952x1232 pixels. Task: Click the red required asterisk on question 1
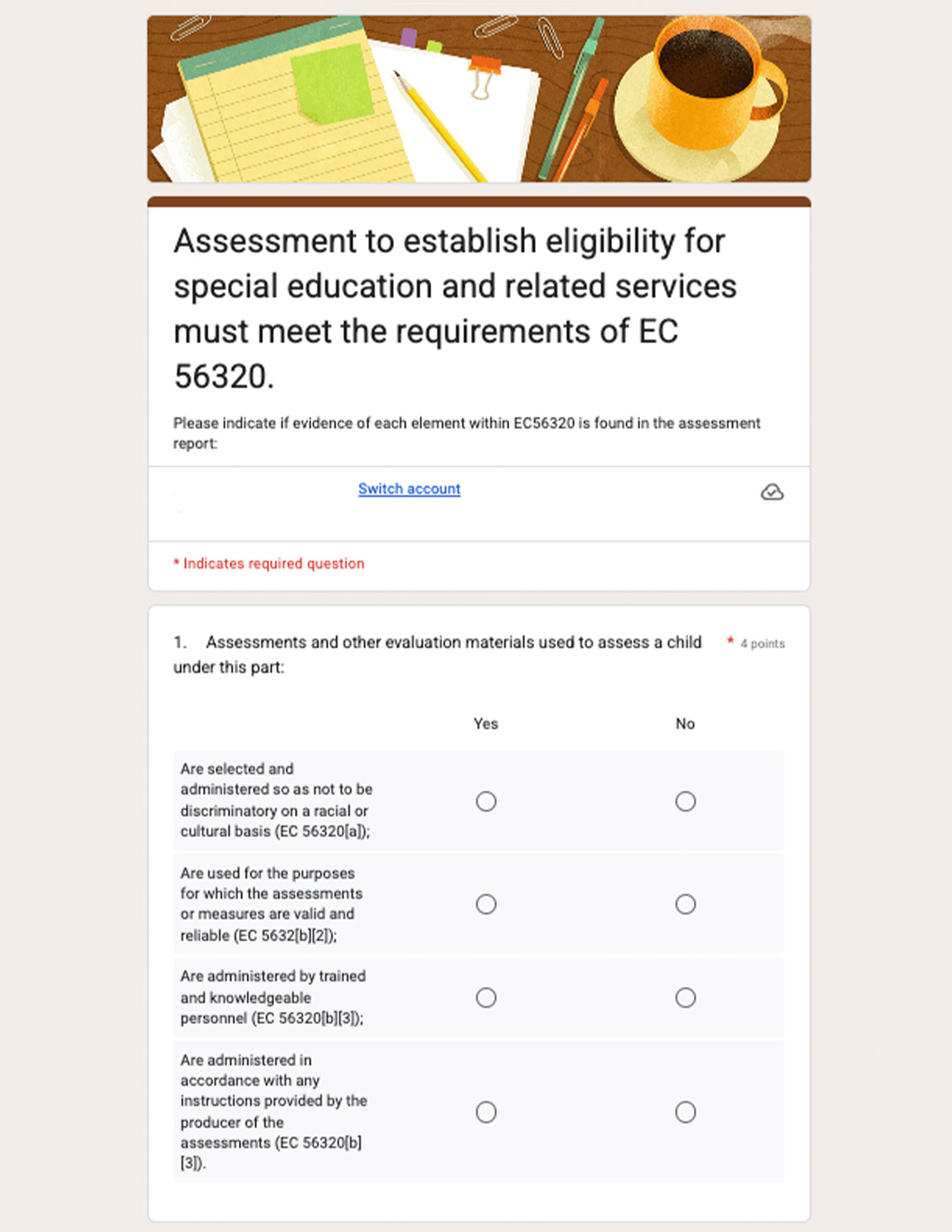tap(730, 640)
